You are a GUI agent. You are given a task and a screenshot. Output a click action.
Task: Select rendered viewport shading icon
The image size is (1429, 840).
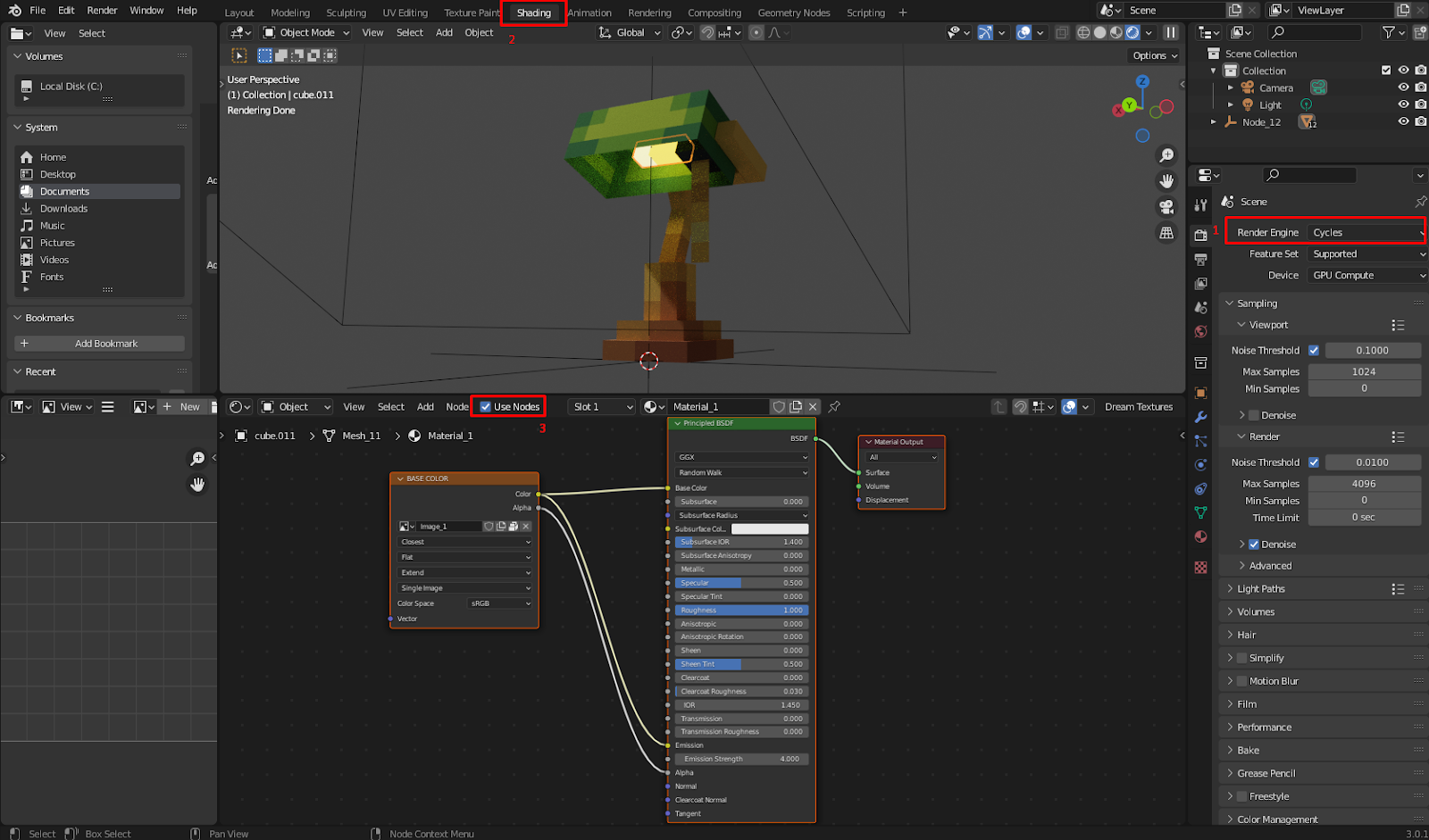1132,32
